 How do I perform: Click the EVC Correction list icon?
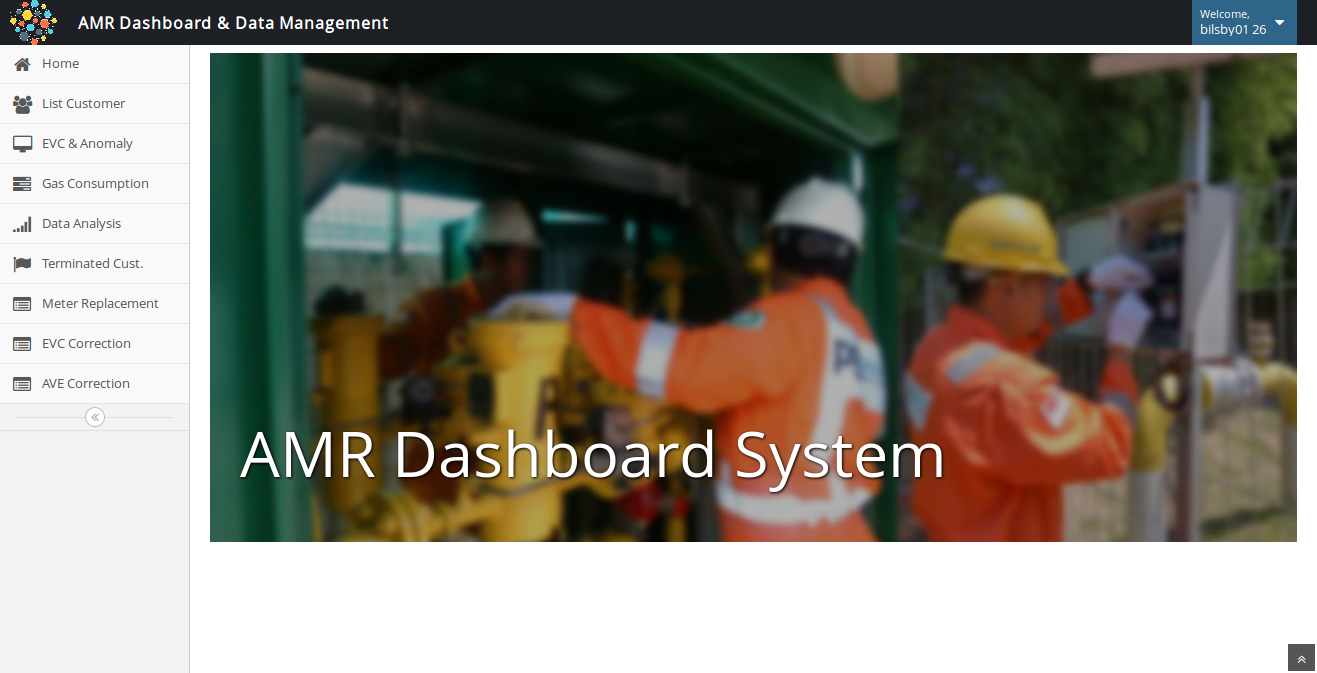[x=22, y=344]
